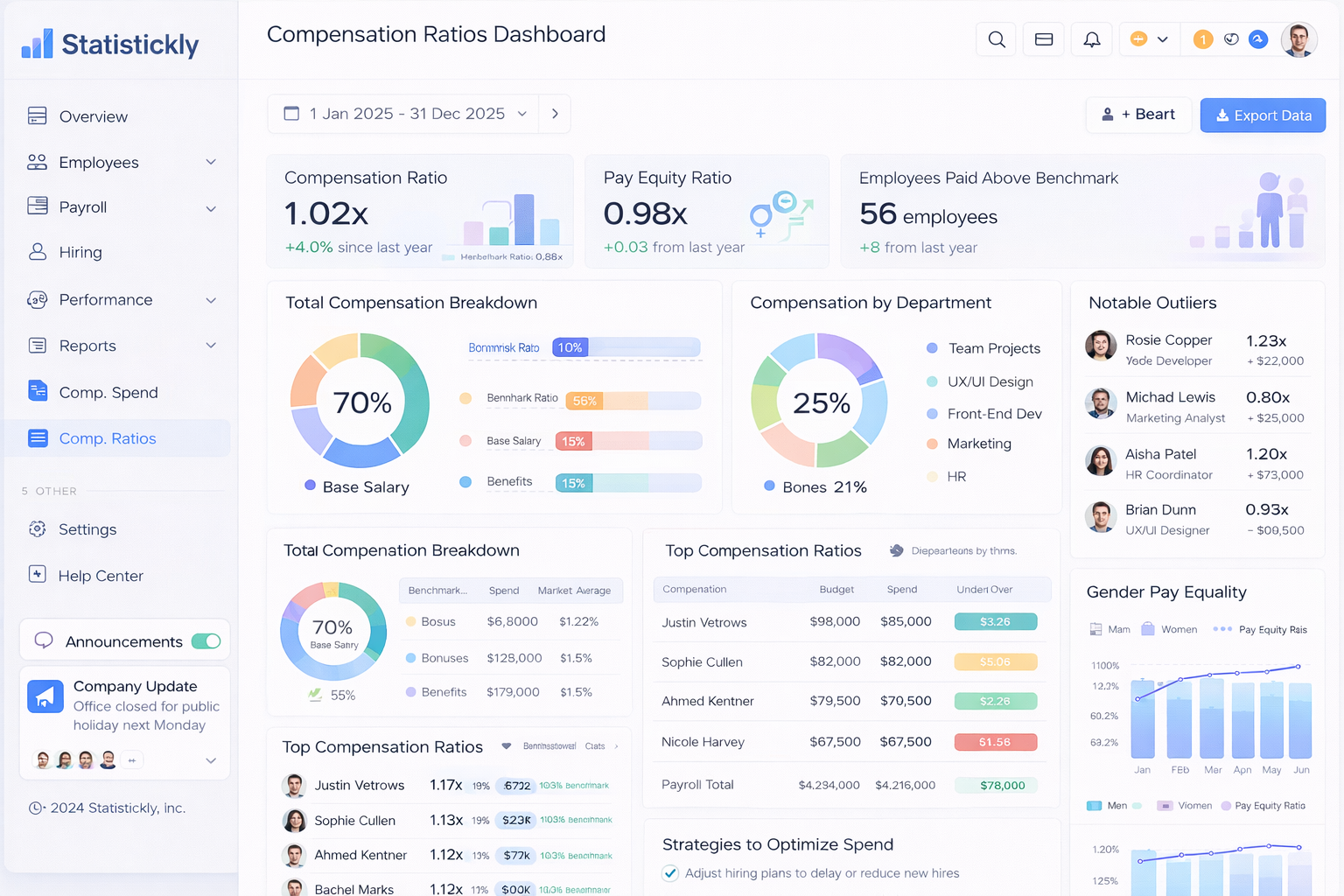Click the Company Update megaphone icon
Viewport: 1344px width, 896px height.
(45, 696)
